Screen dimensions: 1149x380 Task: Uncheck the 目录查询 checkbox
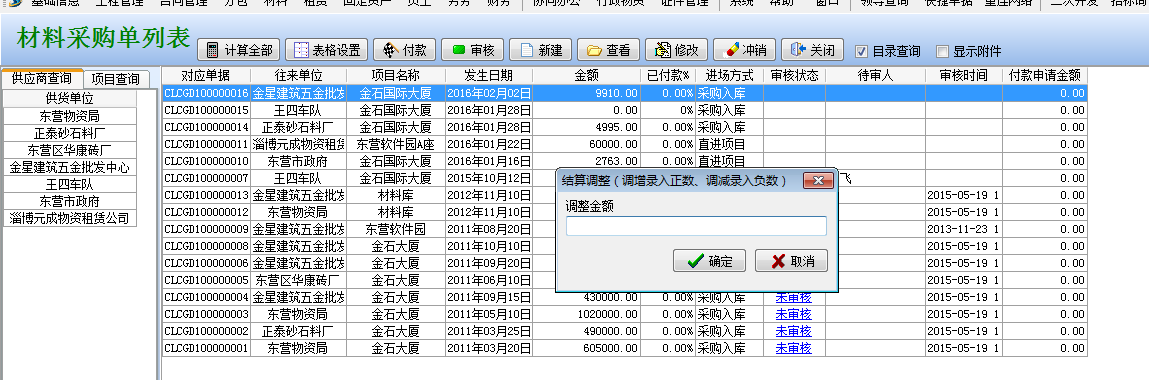click(861, 51)
